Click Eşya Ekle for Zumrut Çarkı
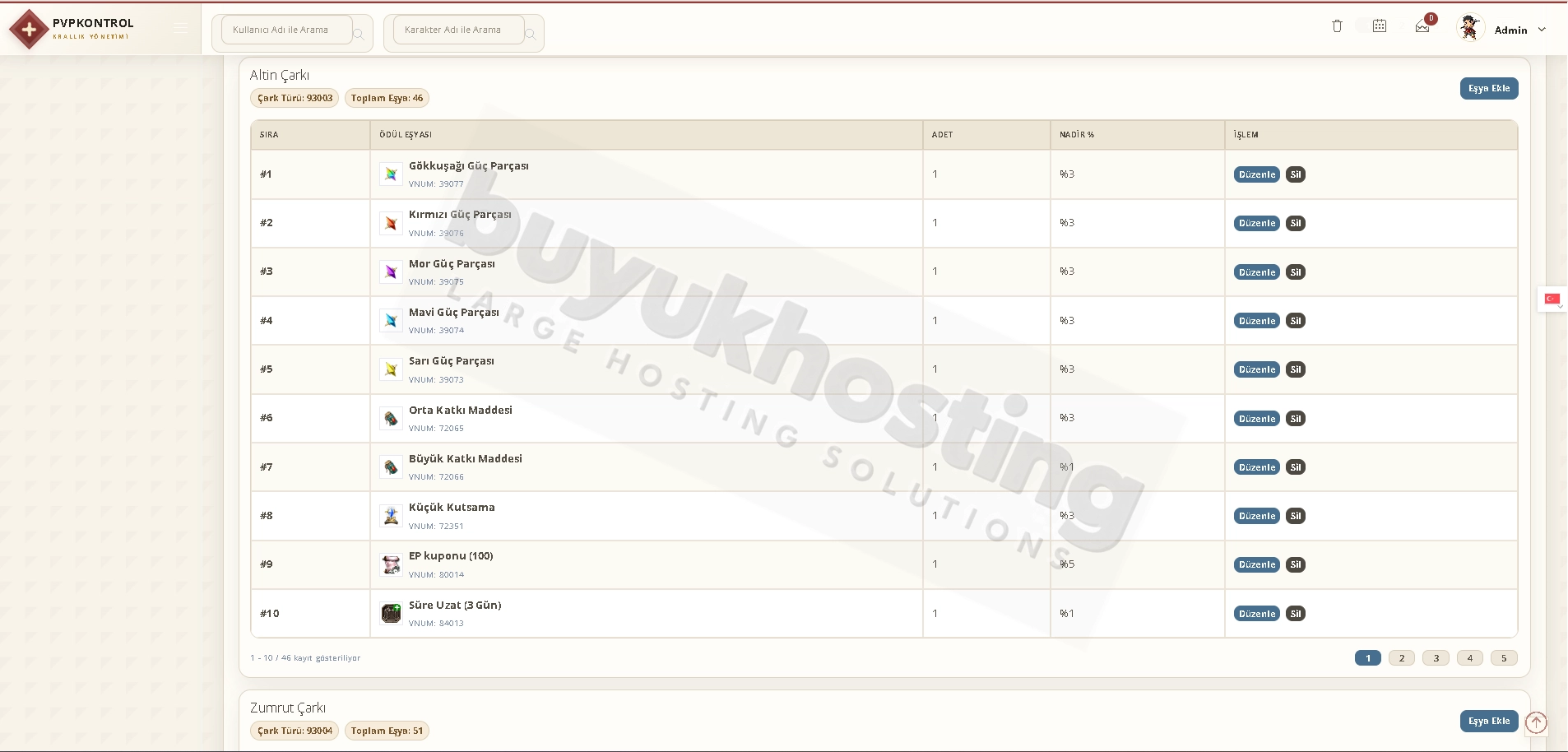 point(1489,721)
